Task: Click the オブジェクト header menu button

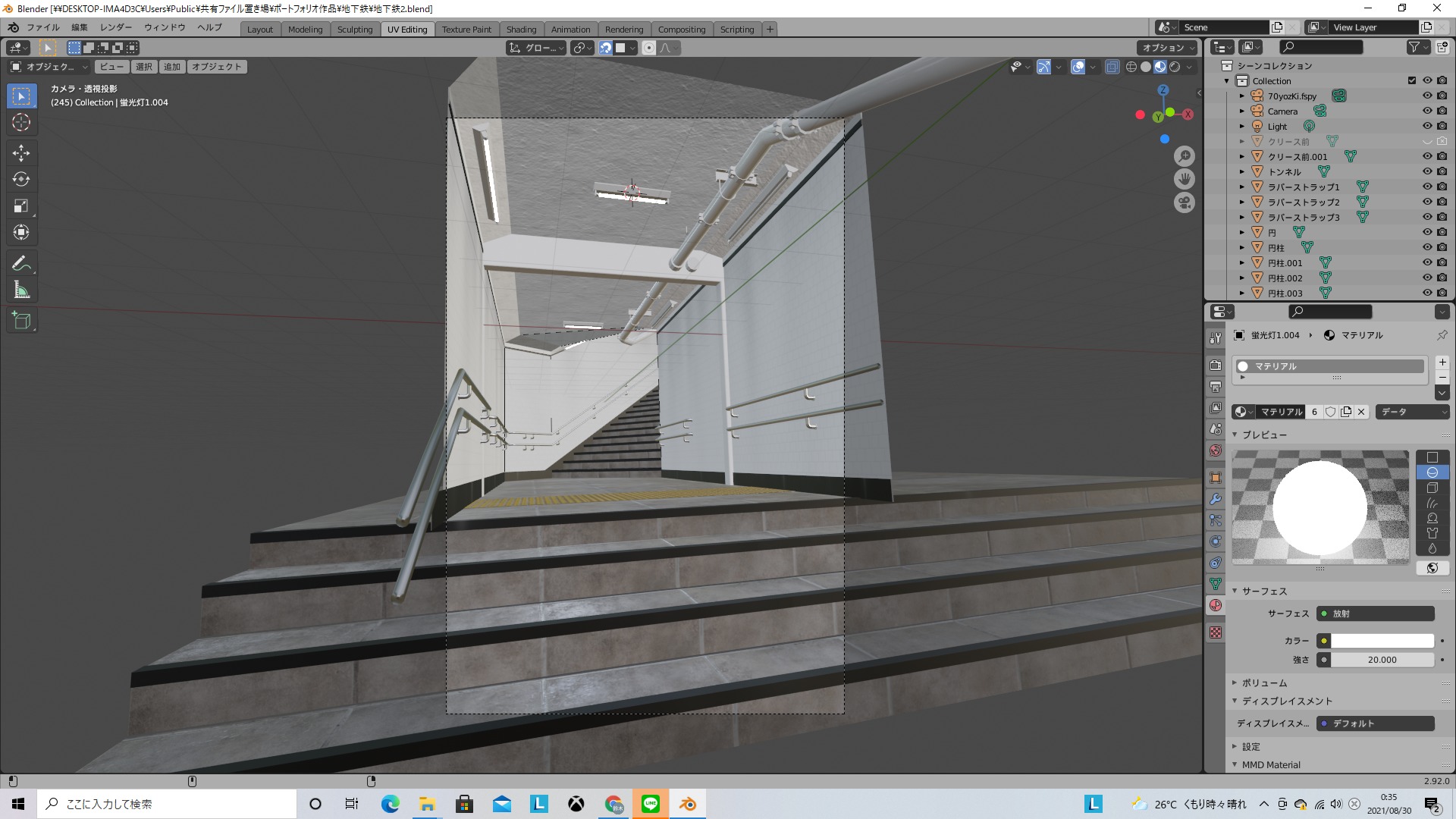Action: tap(216, 67)
